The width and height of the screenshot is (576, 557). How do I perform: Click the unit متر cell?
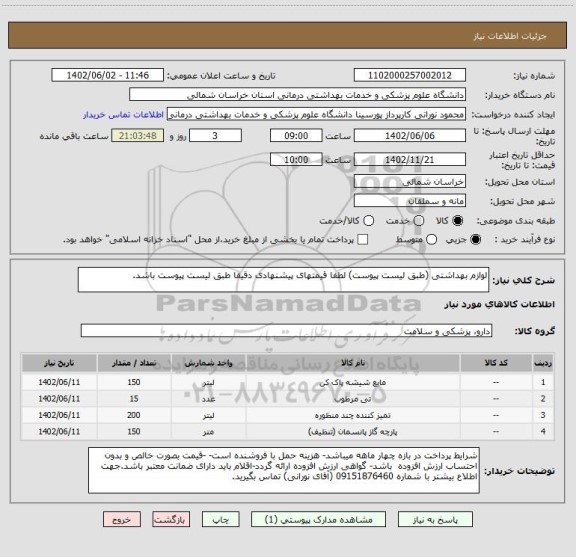(208, 432)
